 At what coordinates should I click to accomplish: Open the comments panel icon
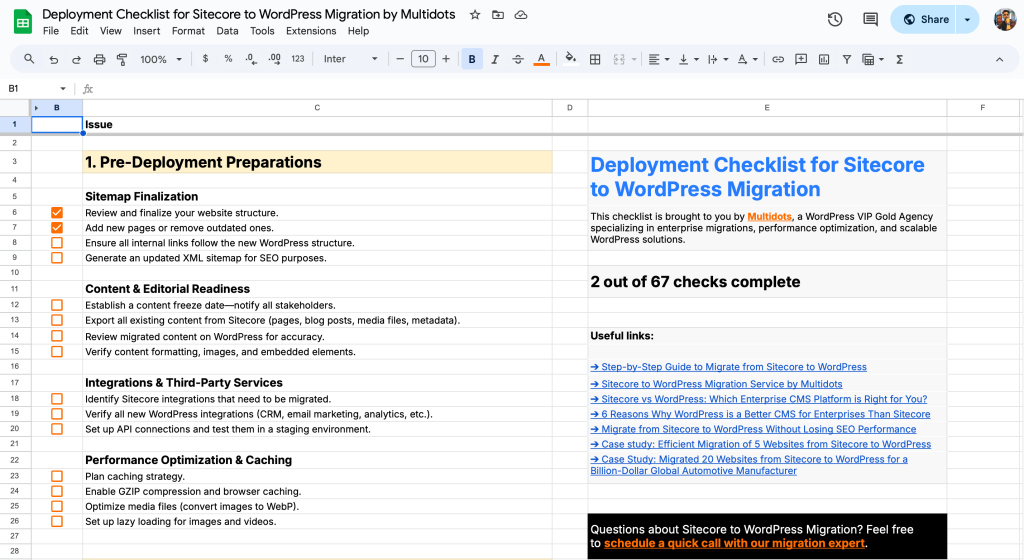[870, 20]
